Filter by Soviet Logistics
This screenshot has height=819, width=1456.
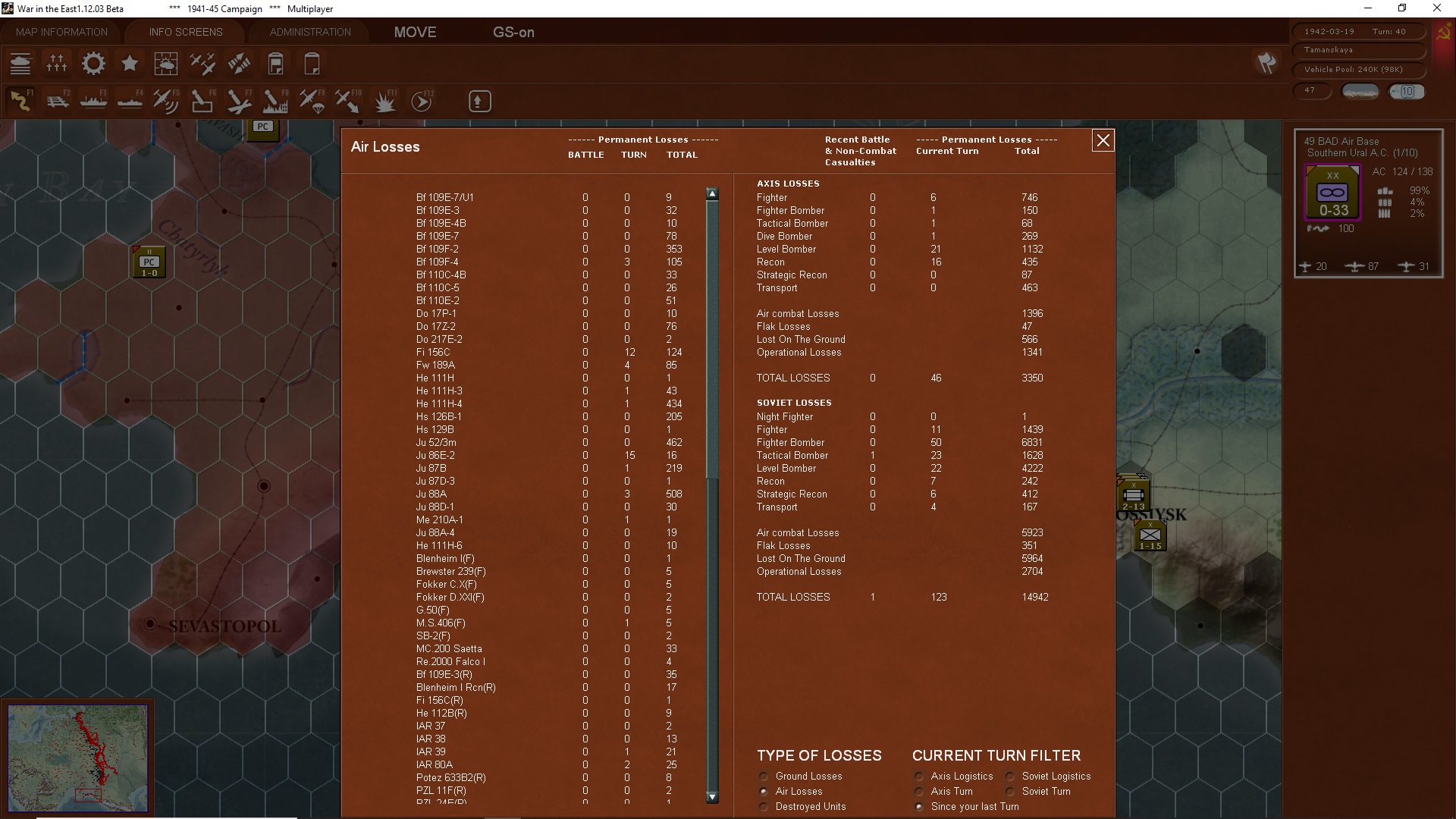tap(1010, 777)
